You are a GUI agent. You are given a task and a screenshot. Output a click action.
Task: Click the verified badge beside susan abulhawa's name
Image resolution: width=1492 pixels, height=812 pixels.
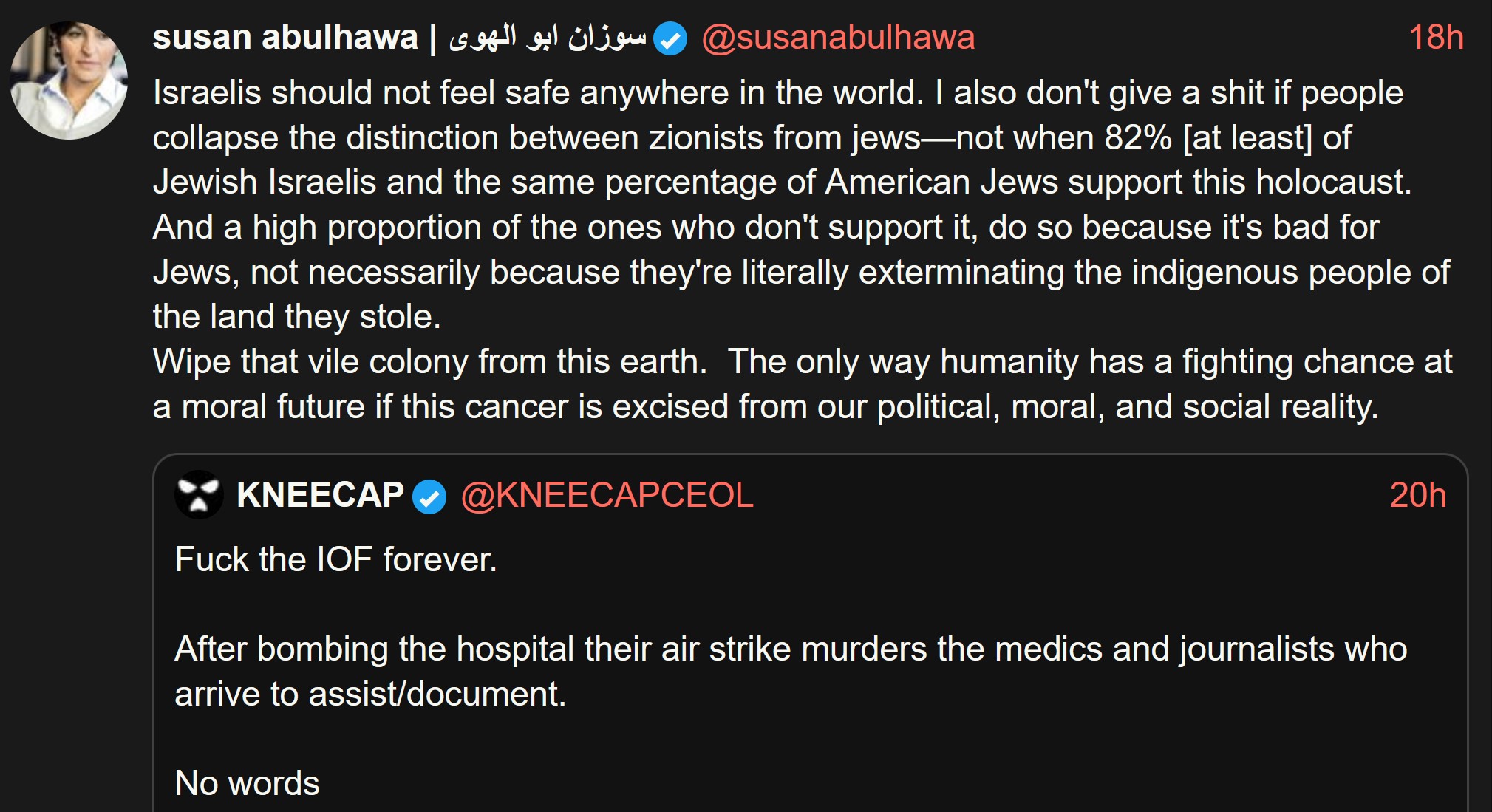click(x=670, y=38)
